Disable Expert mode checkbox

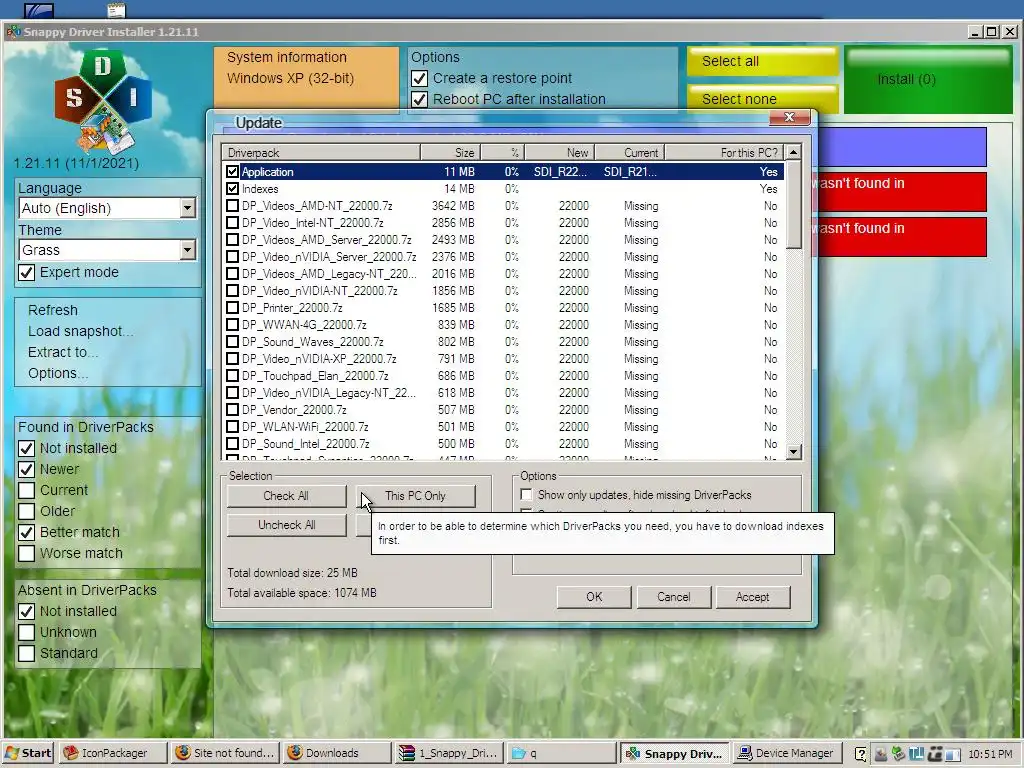(26, 272)
